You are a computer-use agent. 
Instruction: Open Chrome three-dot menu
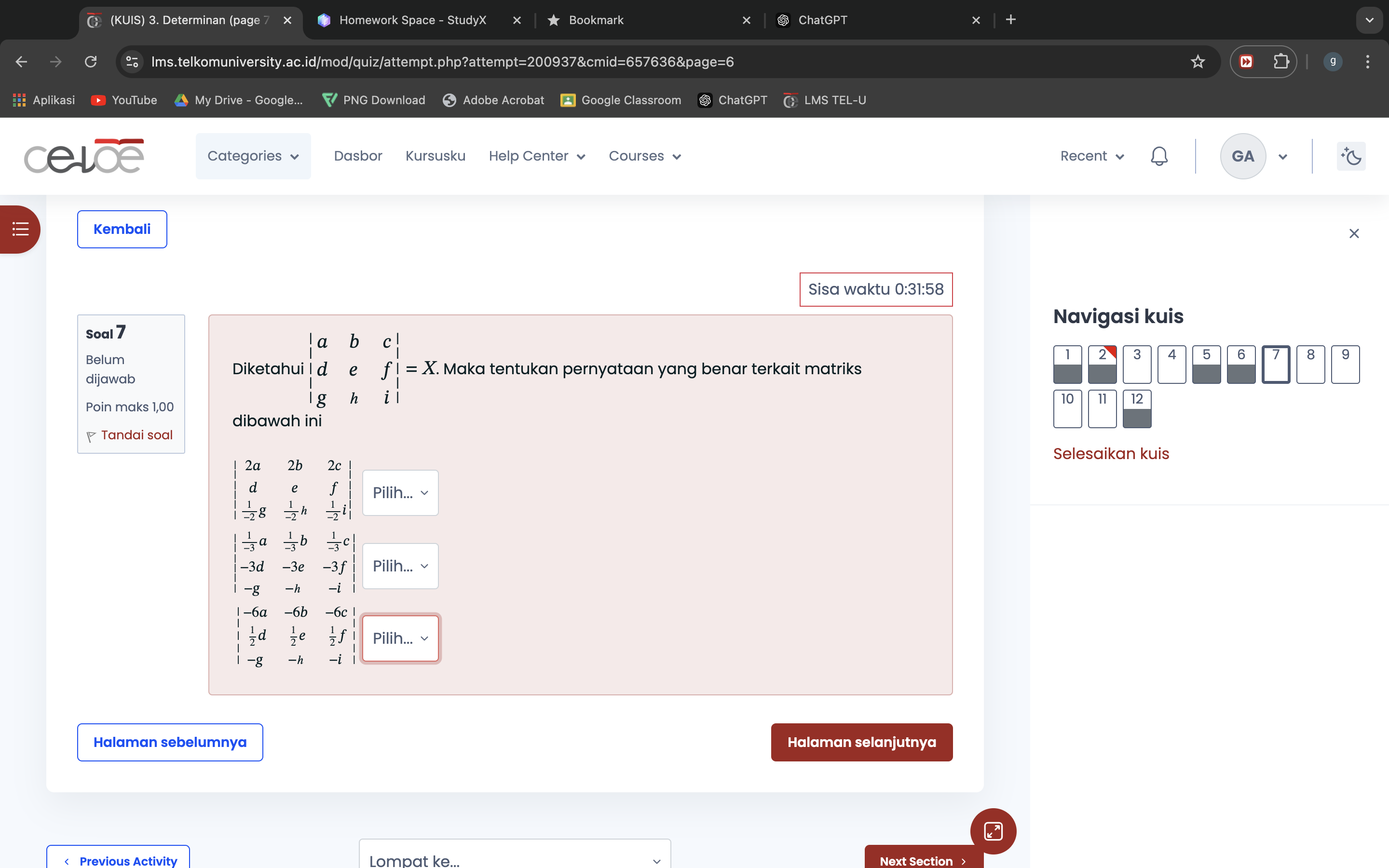(x=1368, y=61)
